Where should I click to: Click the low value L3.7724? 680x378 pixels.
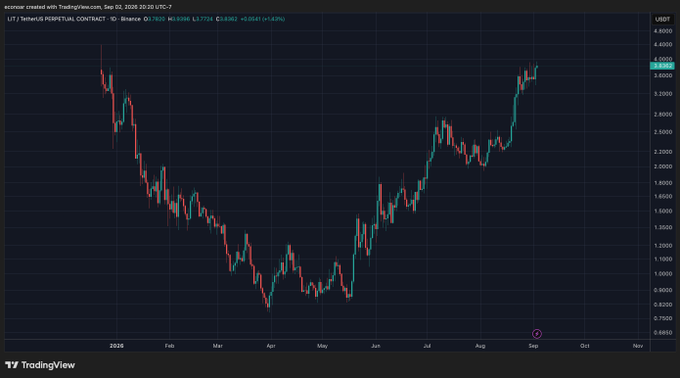pos(203,19)
